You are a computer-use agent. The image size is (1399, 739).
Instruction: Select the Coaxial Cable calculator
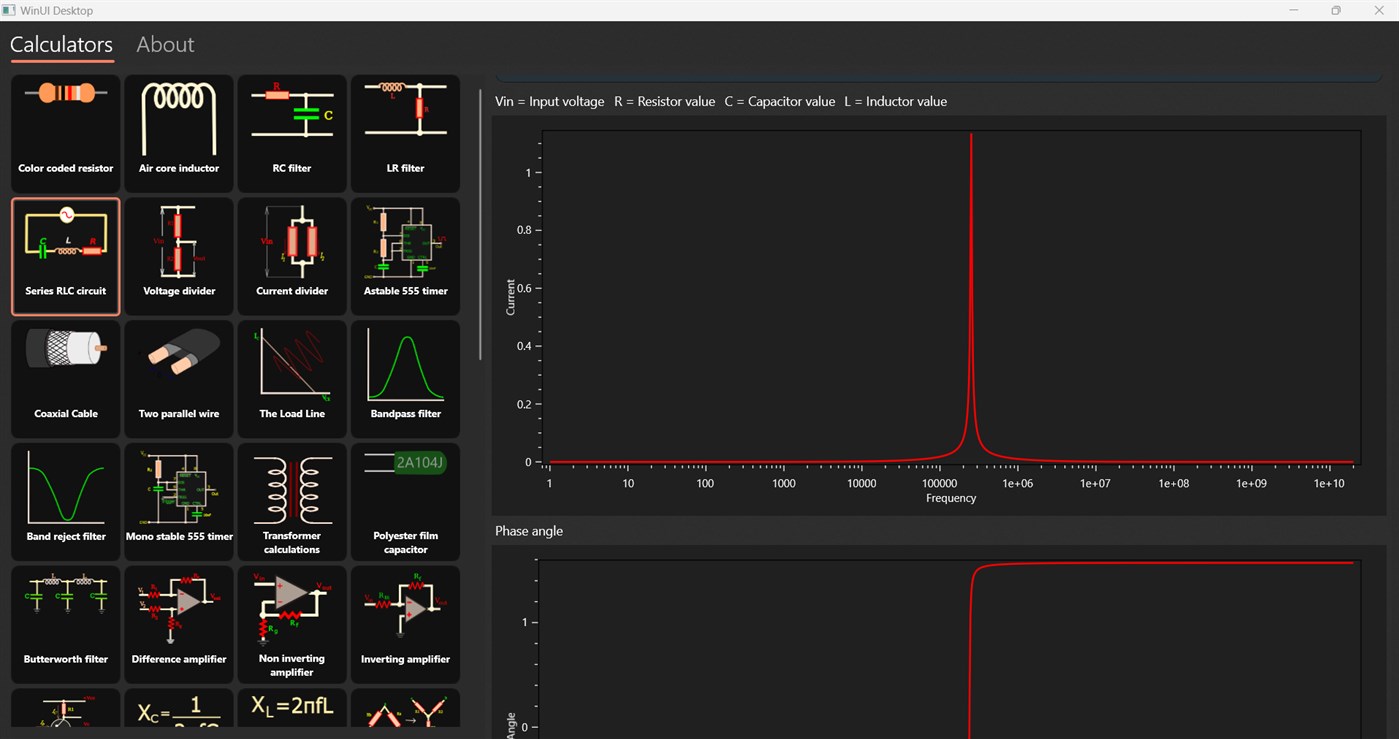pyautogui.click(x=65, y=379)
